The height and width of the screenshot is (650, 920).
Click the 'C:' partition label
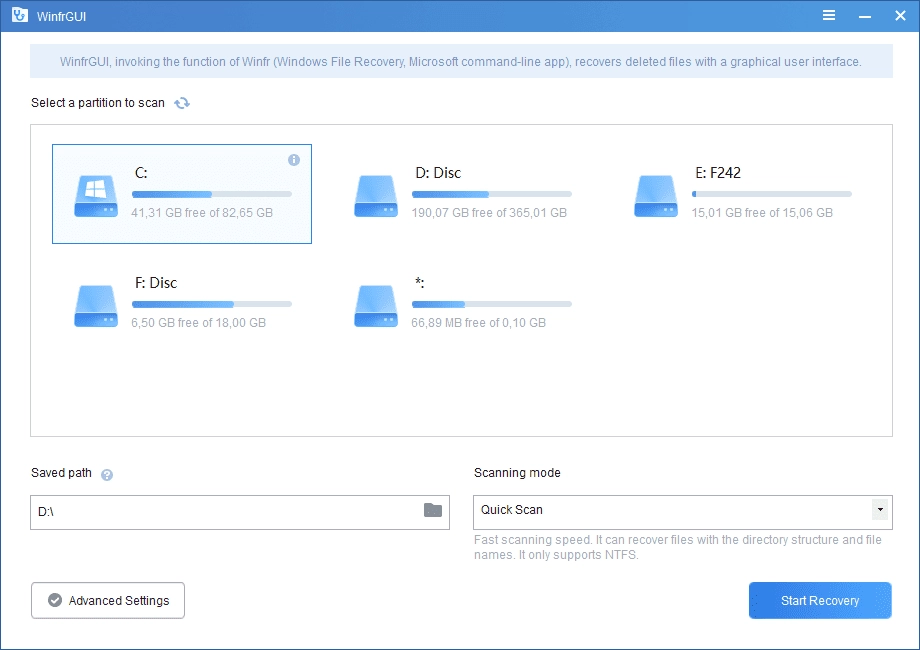click(x=141, y=173)
